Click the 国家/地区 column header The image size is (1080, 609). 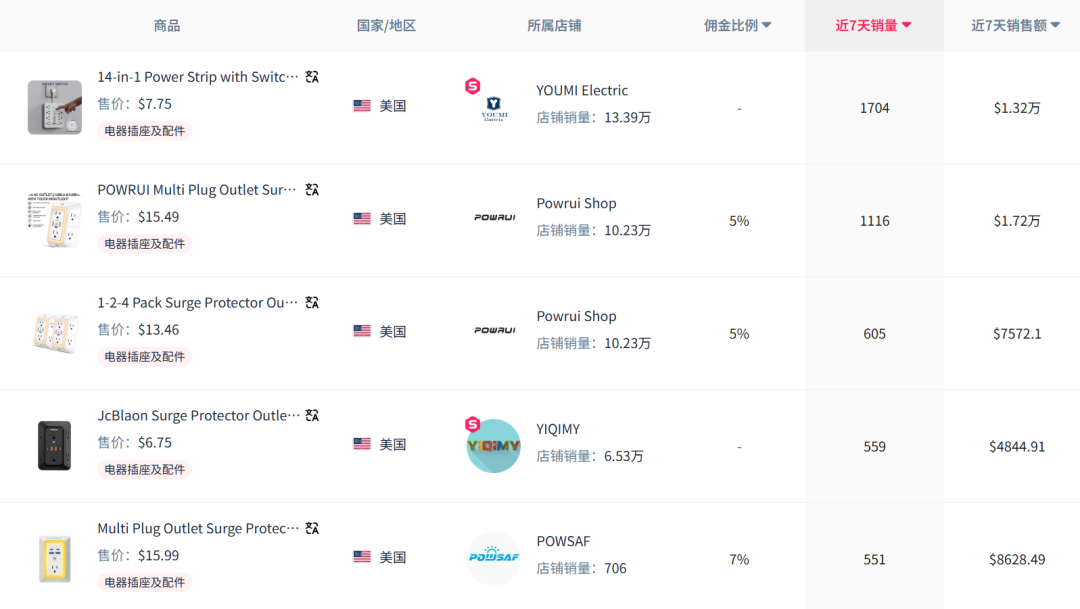[386, 26]
